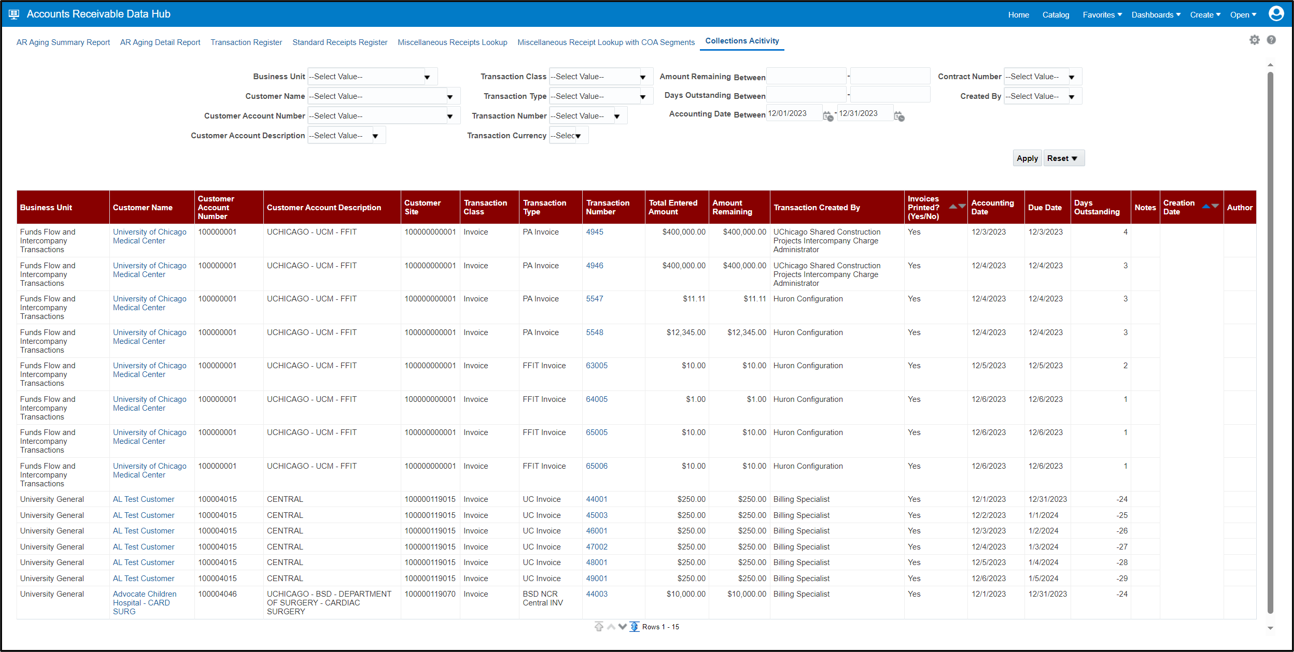Screen dimensions: 1294x652
Task: Open Miscellaneous Receipt Lookup with COA Segments tab
Action: 606,43
